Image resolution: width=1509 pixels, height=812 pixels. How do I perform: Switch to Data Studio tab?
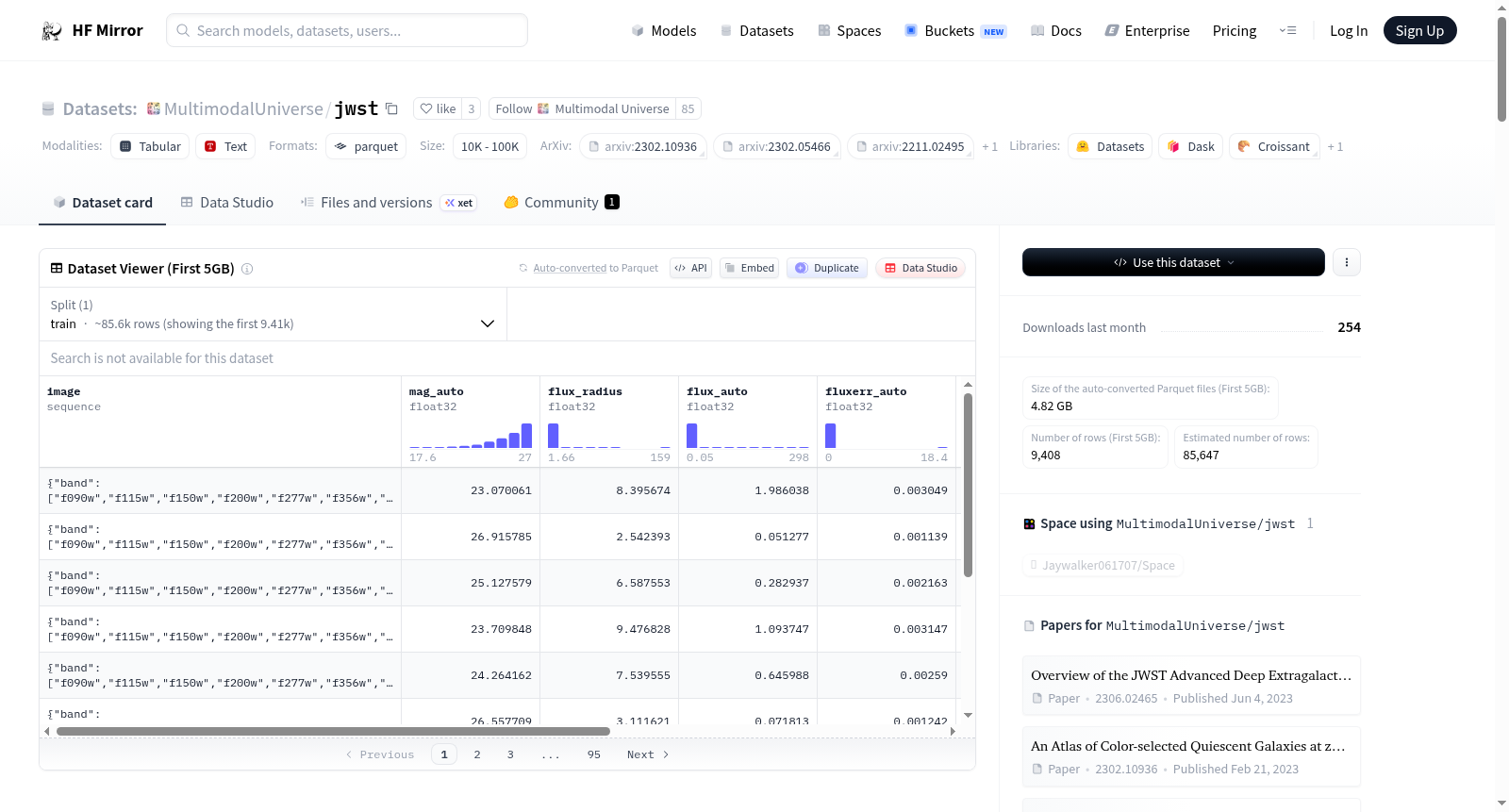click(227, 202)
